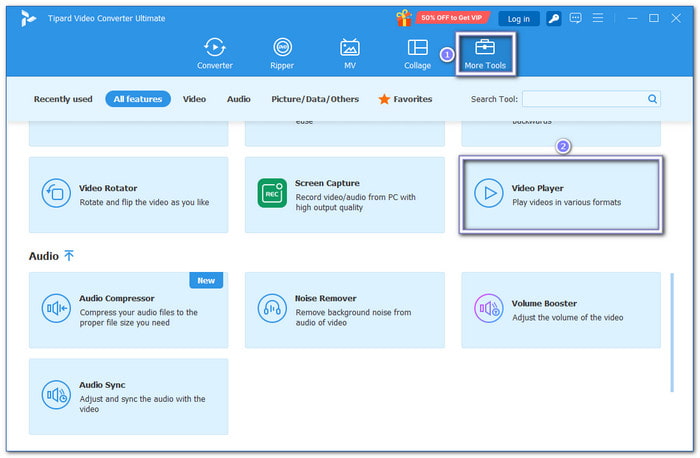The height and width of the screenshot is (458, 700).
Task: Open the hamburger menu icon
Action: pos(598,18)
